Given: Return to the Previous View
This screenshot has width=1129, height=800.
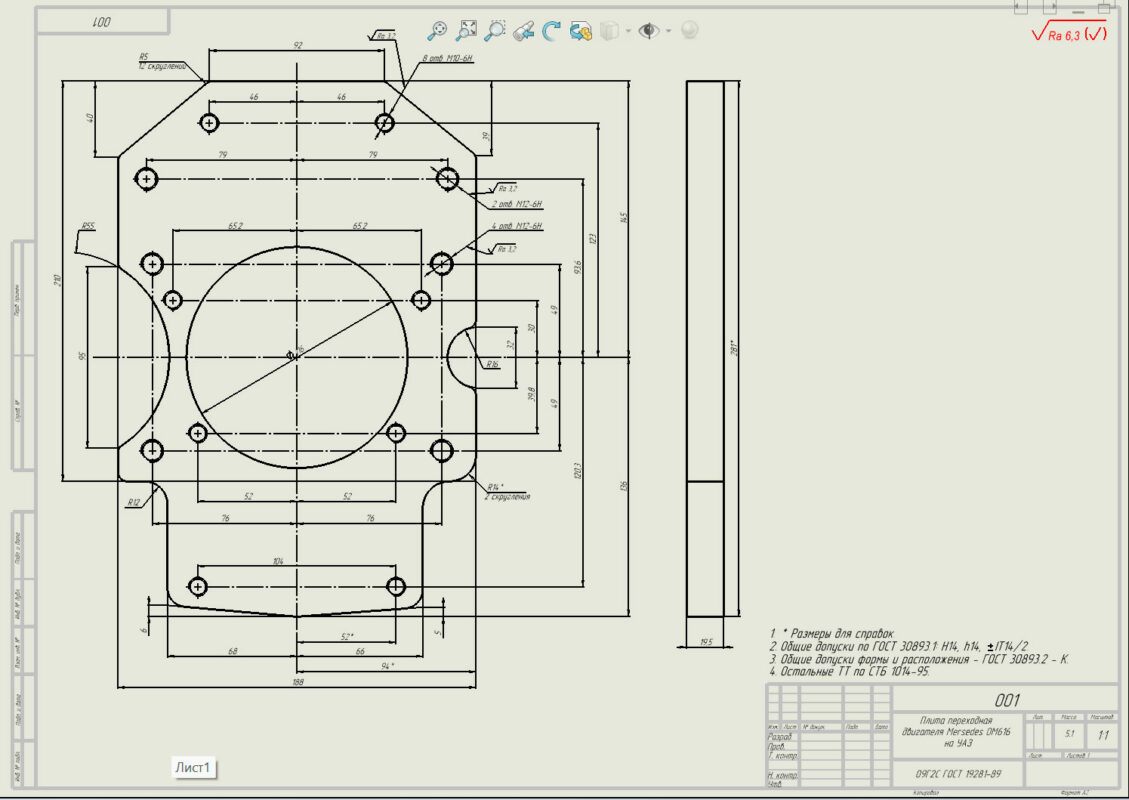Looking at the screenshot, I should tap(523, 32).
